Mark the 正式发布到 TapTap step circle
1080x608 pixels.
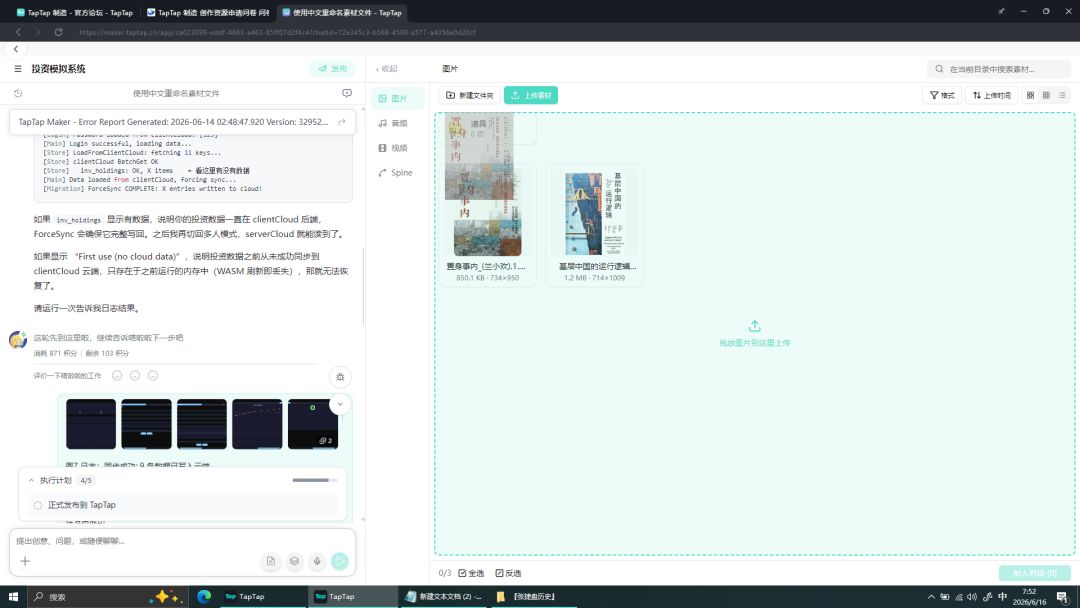point(38,505)
